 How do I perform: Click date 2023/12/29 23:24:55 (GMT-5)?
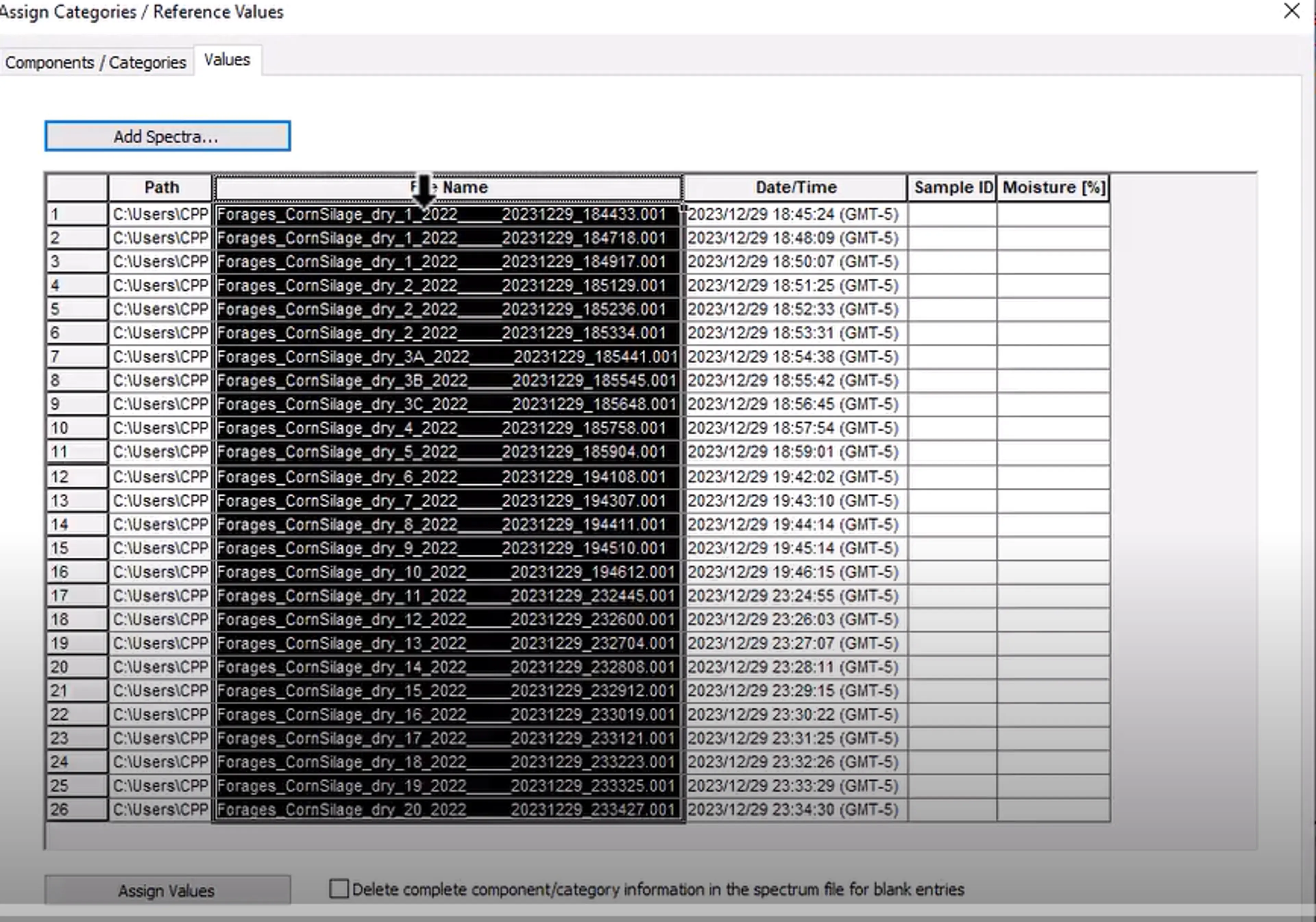[x=795, y=596]
